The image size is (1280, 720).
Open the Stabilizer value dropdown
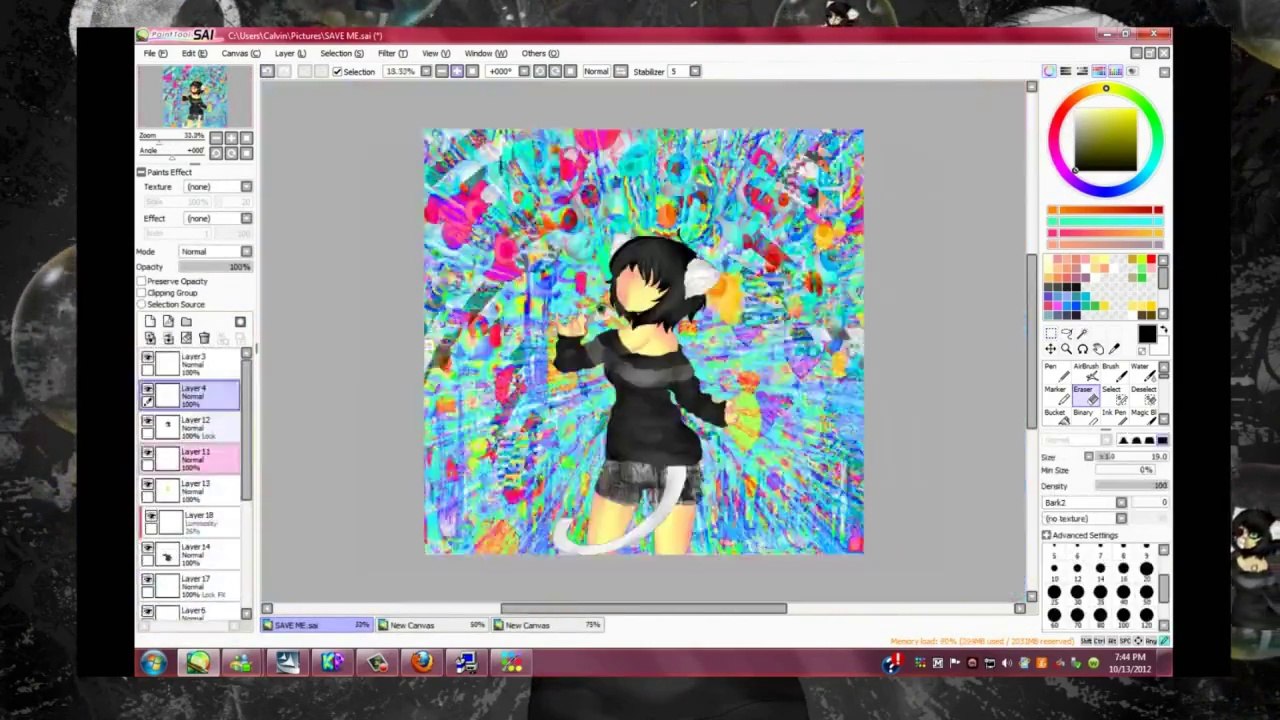(x=695, y=71)
